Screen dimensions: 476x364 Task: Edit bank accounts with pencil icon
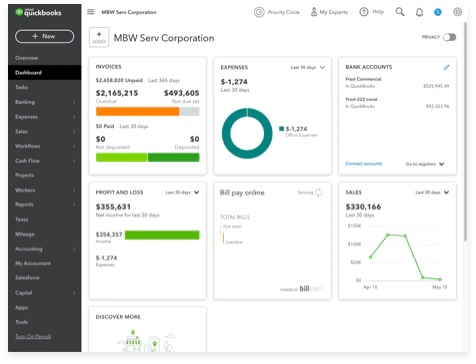[x=446, y=67]
